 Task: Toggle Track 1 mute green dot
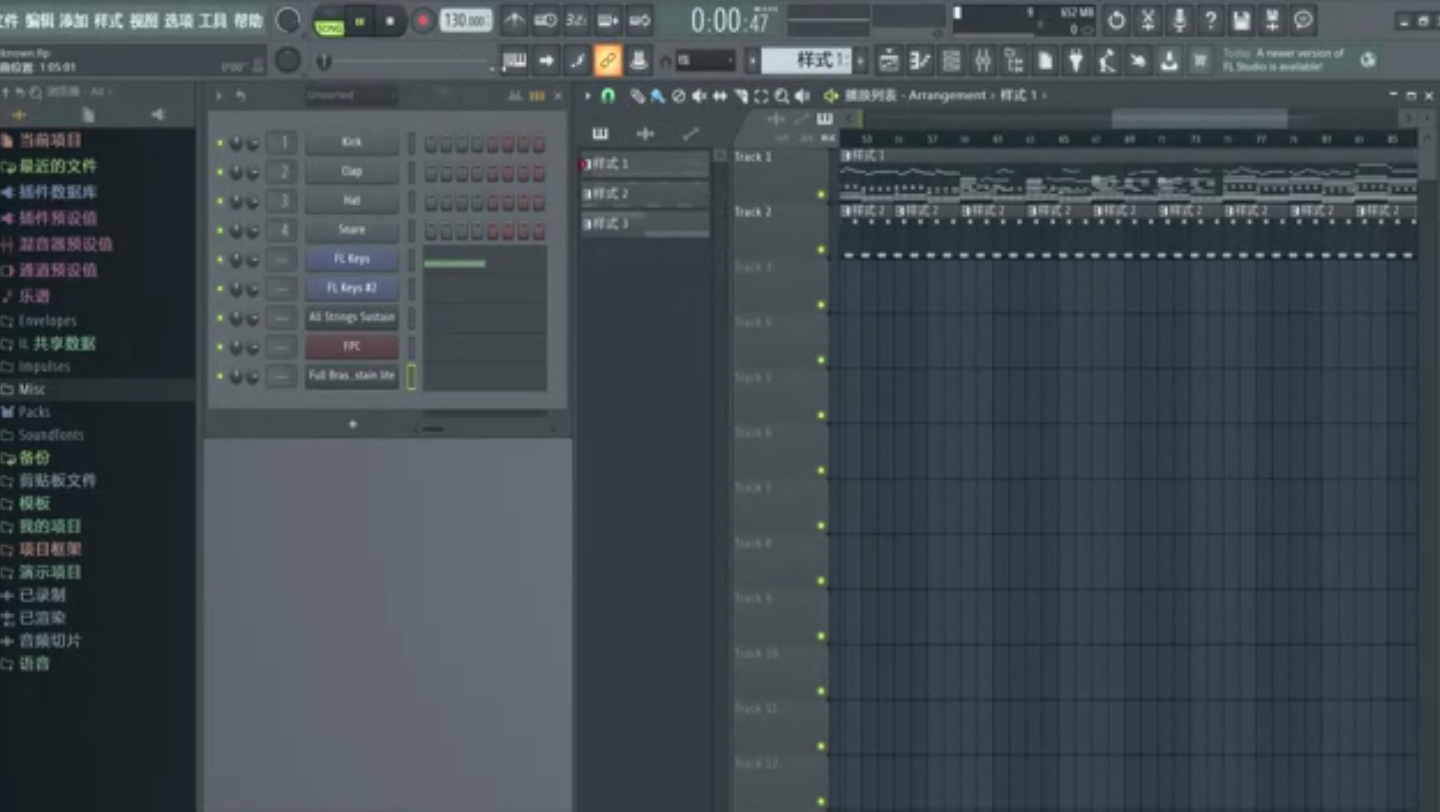coord(822,194)
